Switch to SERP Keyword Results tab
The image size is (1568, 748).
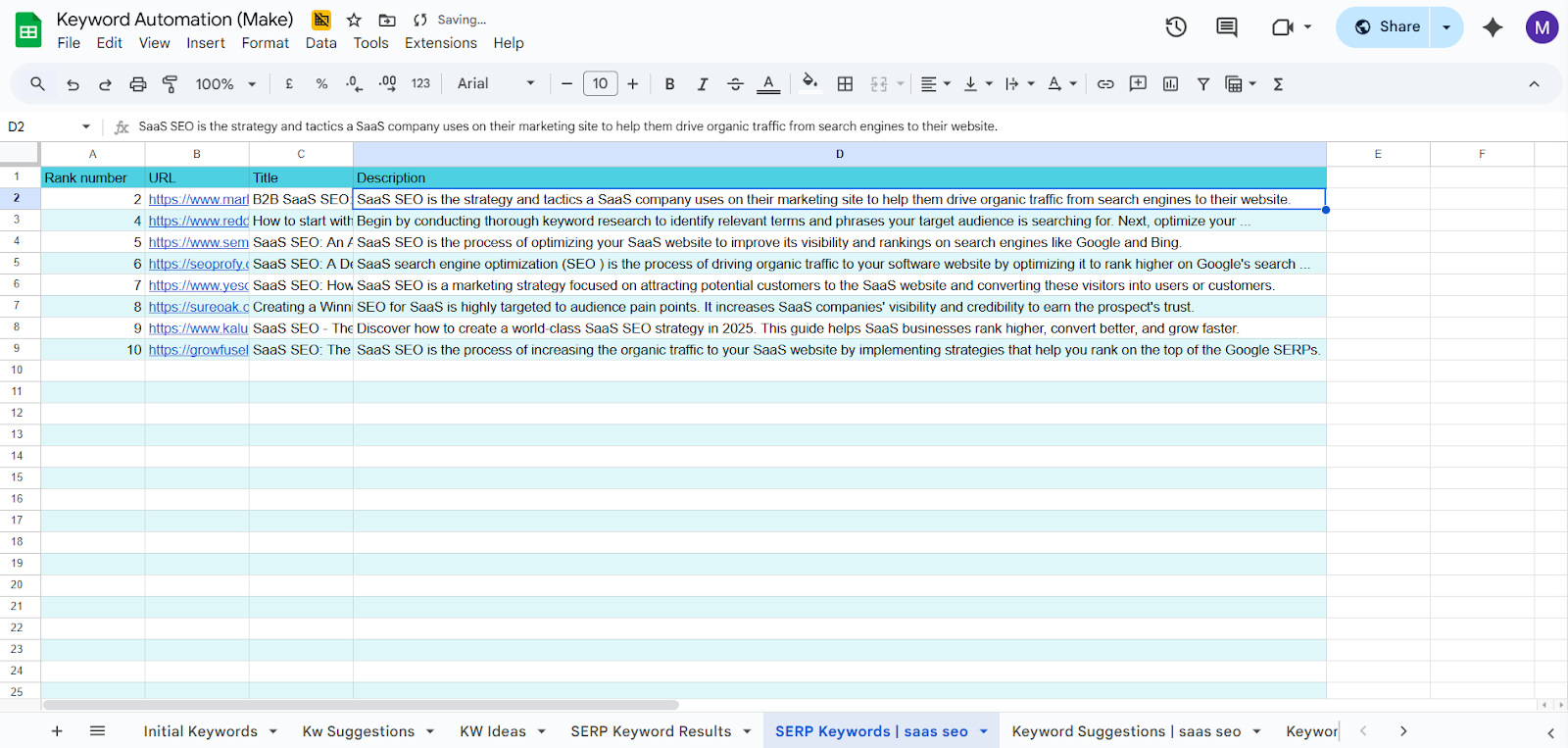pyautogui.click(x=651, y=731)
